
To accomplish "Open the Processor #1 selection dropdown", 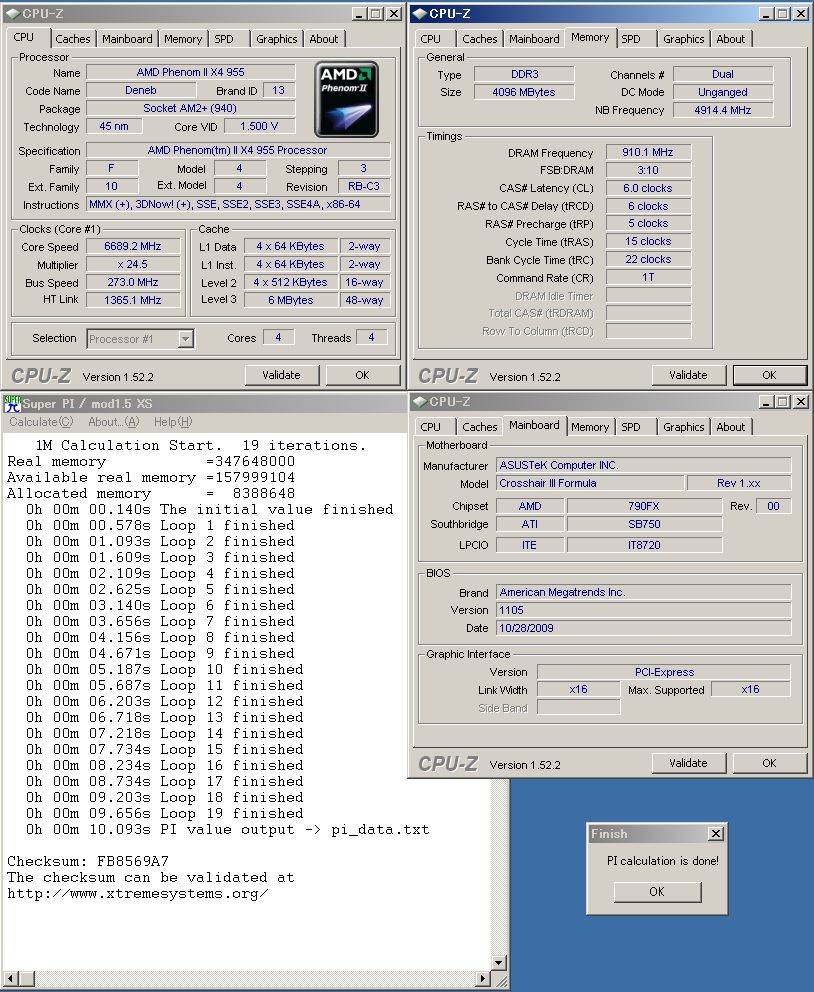I will [x=185, y=339].
